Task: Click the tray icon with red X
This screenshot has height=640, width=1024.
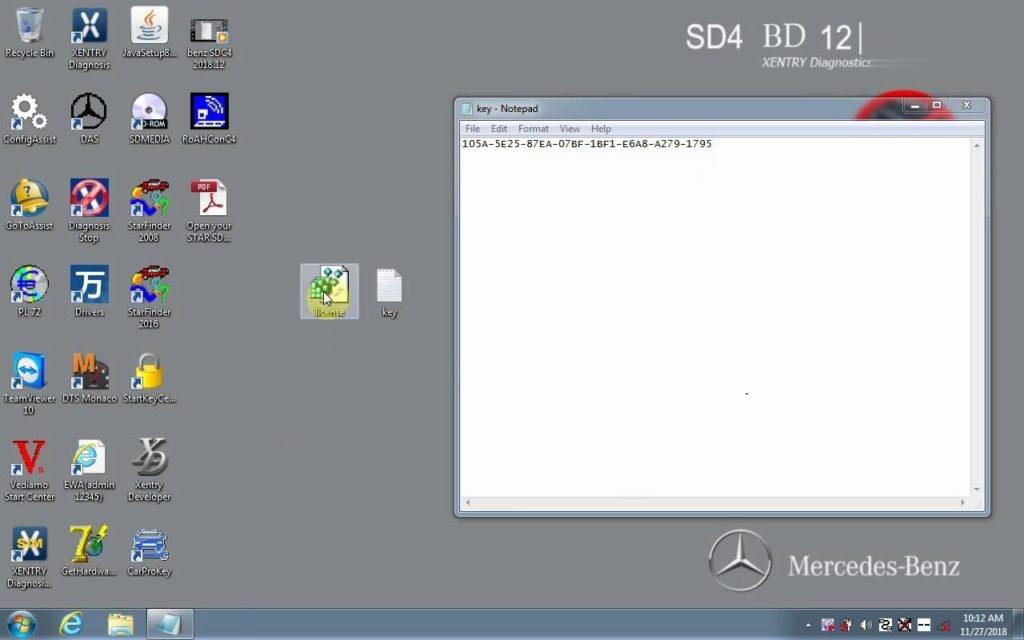Action: pos(904,626)
